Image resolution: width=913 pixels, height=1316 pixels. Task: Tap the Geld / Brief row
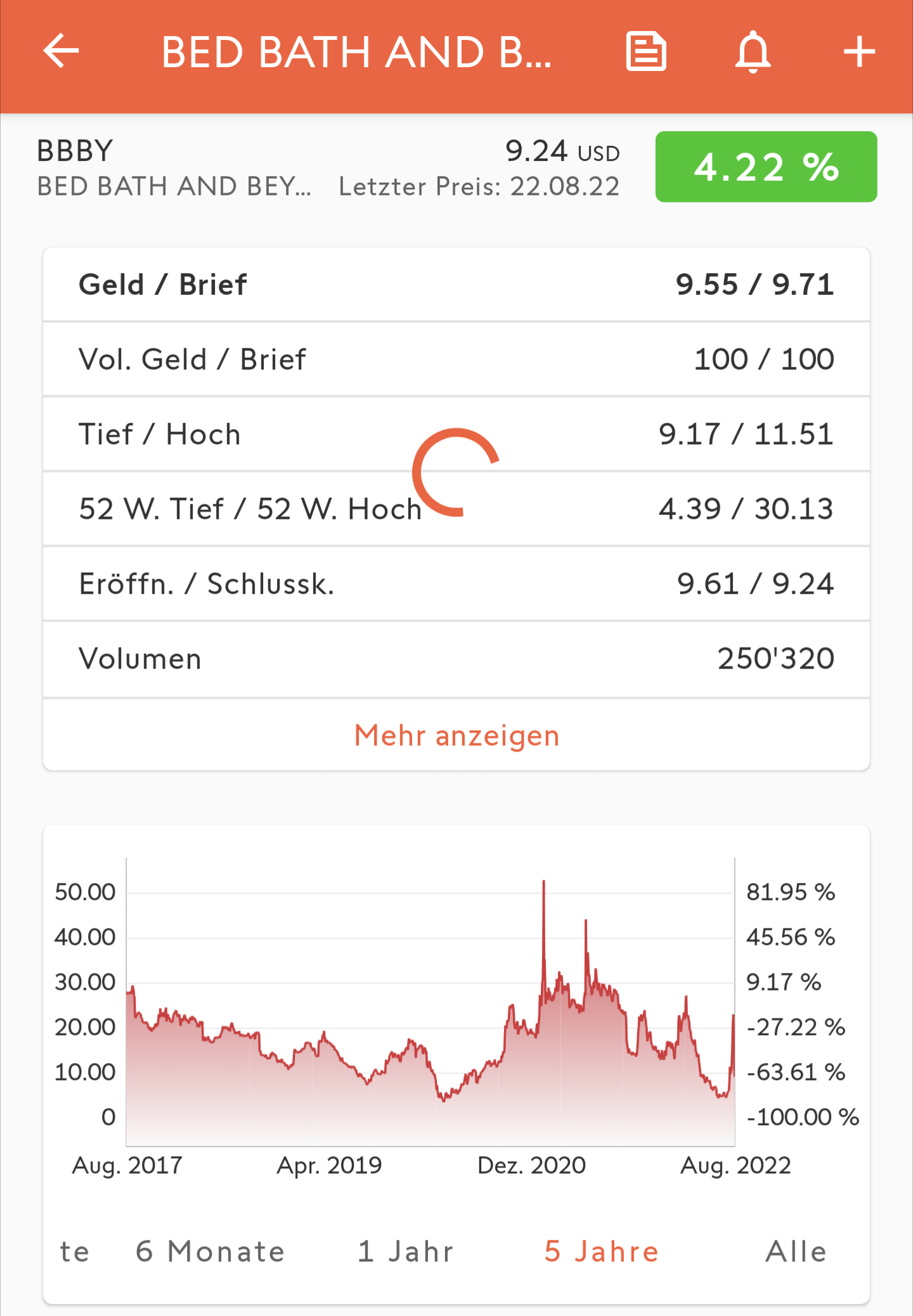pos(456,284)
